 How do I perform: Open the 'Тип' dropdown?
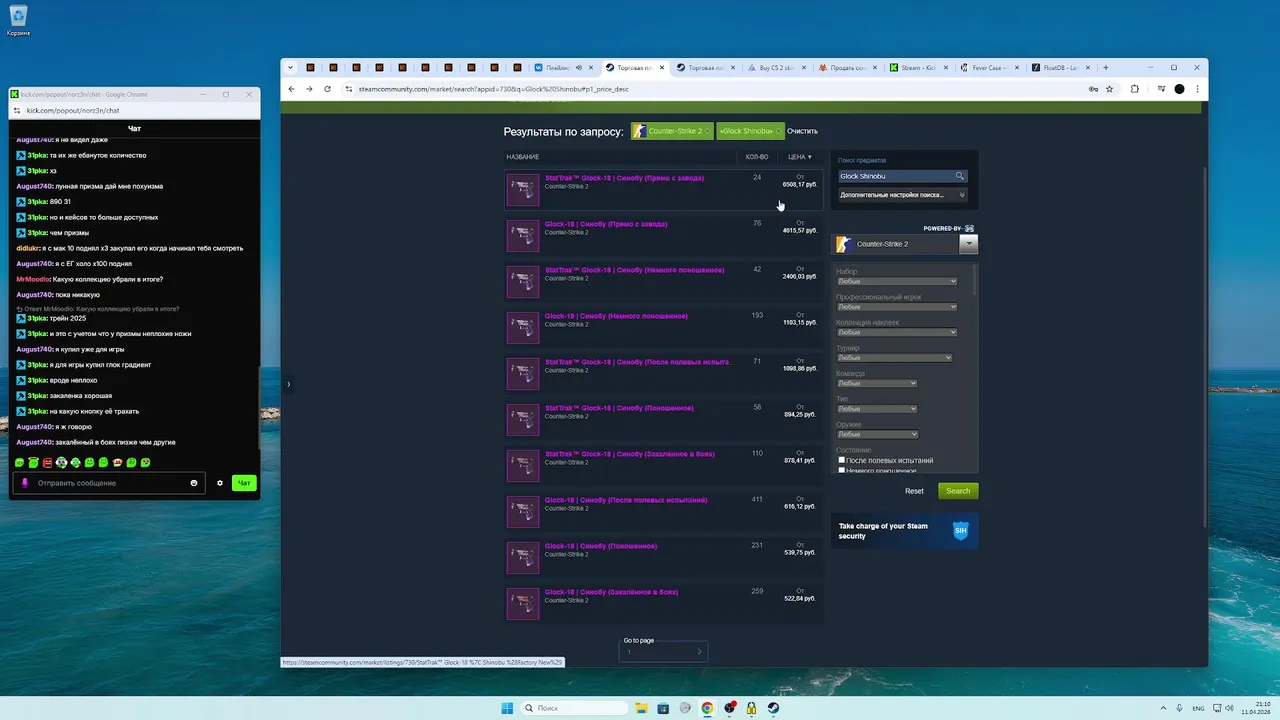click(x=877, y=409)
